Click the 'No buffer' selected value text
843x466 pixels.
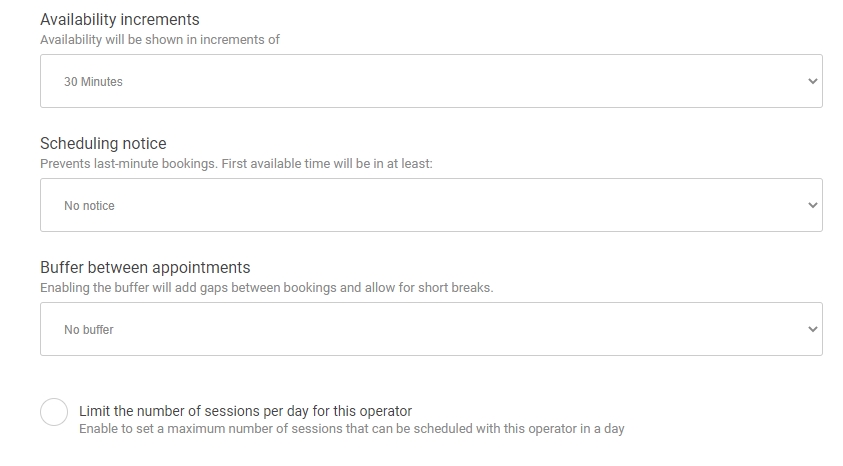click(89, 330)
